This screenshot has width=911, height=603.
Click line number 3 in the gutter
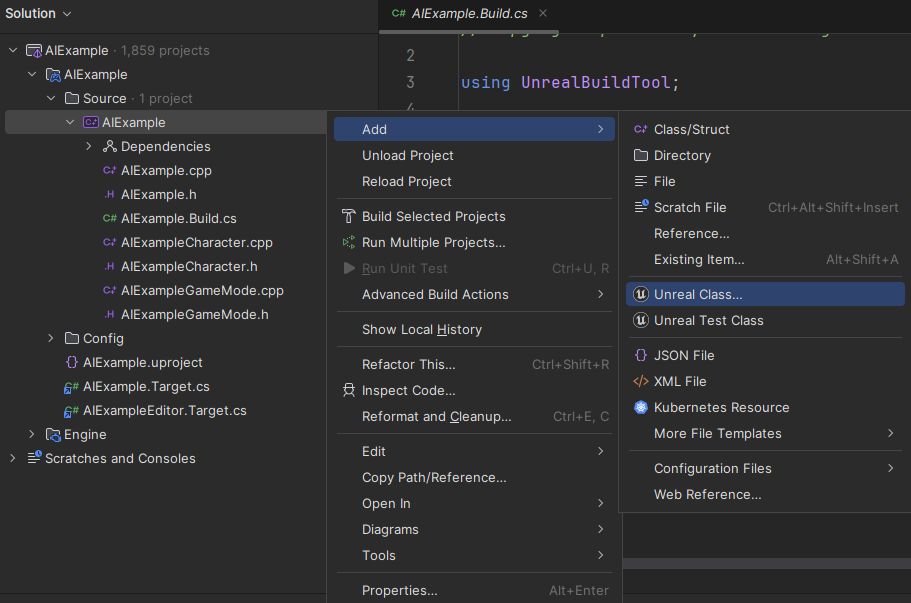(410, 82)
